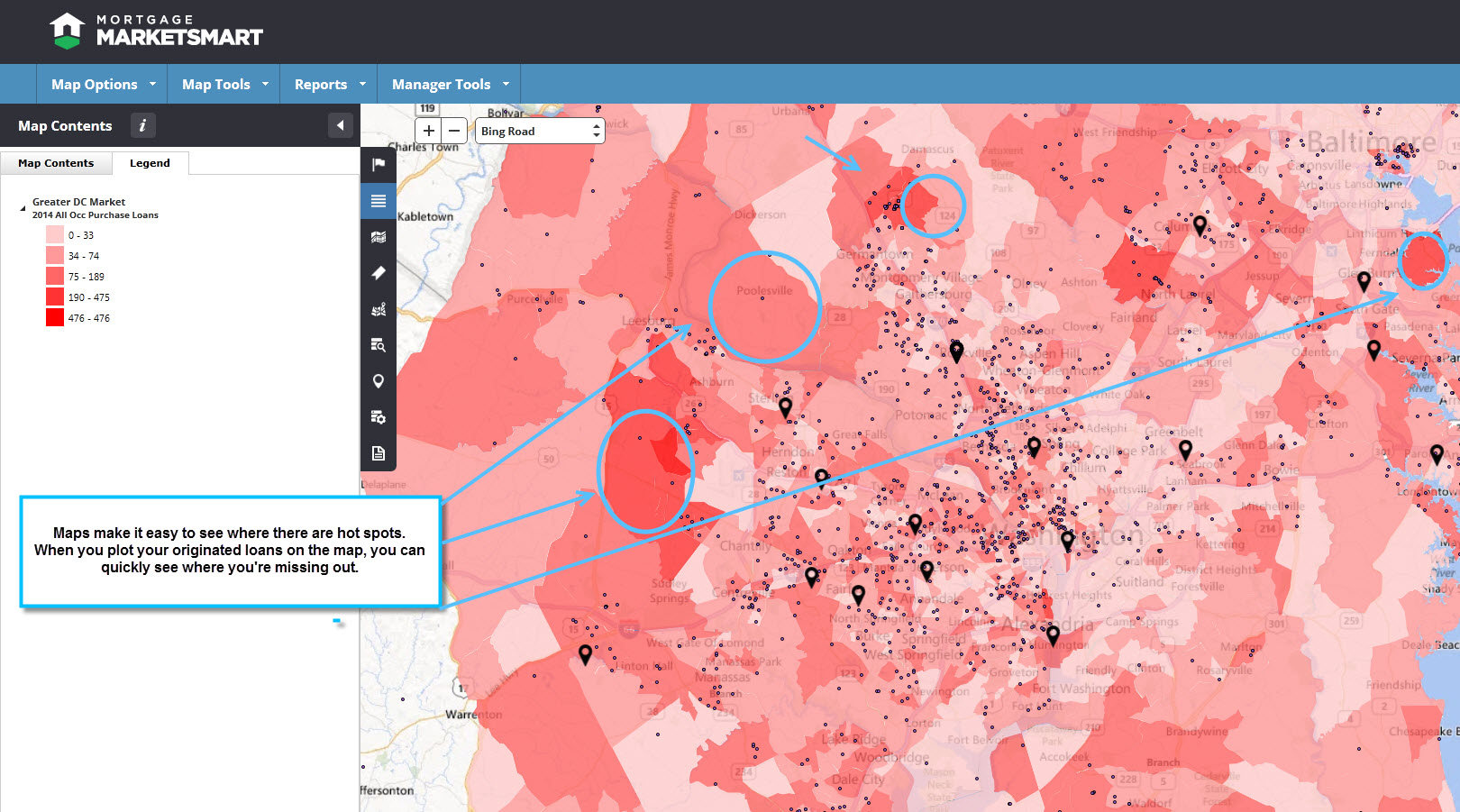Click the 476 - 476 red legend swatch
The image size is (1460, 812).
(55, 317)
